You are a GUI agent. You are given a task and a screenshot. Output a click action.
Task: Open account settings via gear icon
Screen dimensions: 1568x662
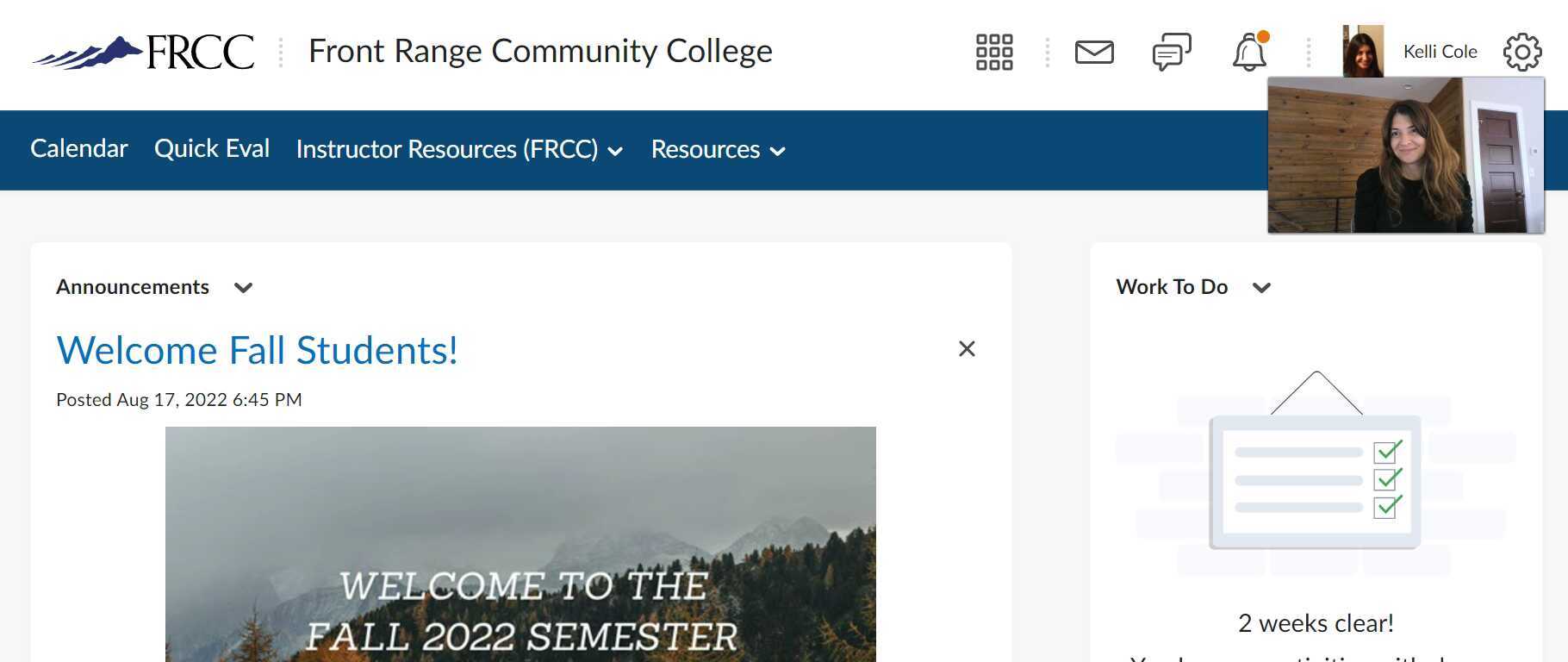point(1521,52)
